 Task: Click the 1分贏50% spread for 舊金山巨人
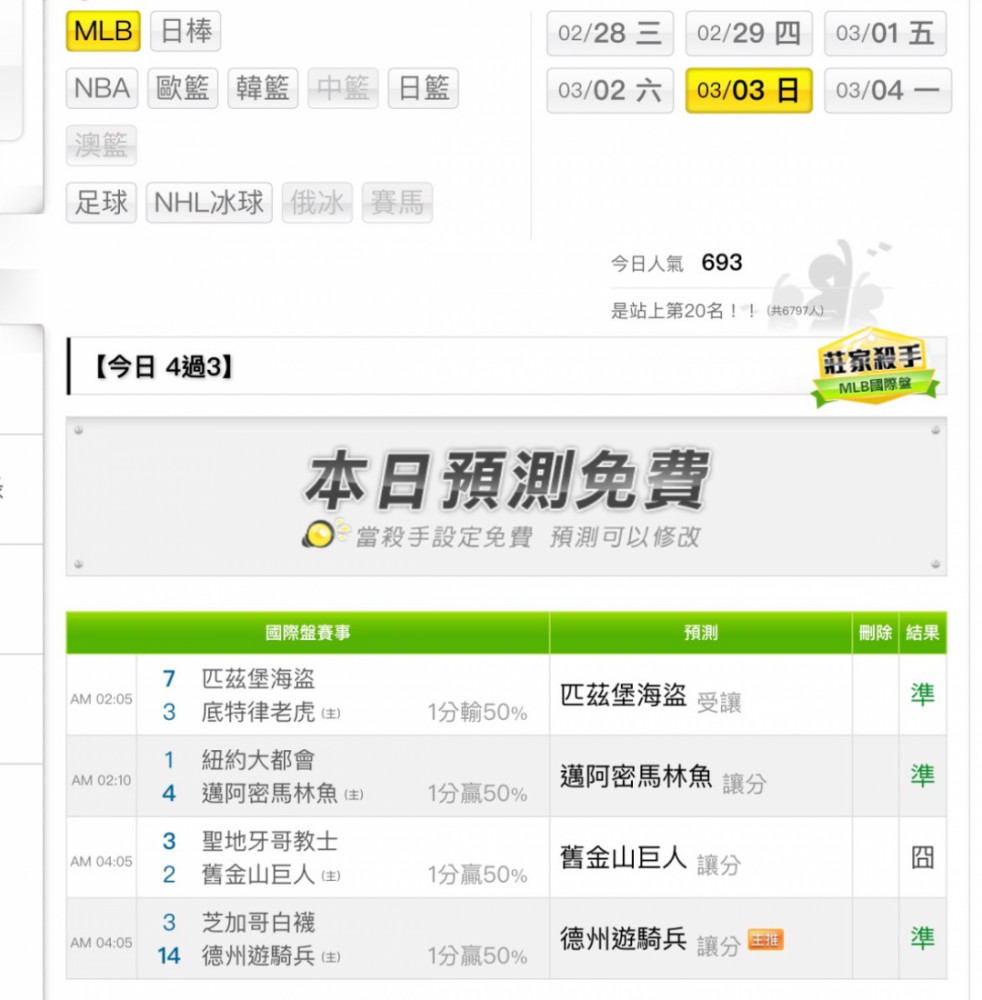click(478, 875)
